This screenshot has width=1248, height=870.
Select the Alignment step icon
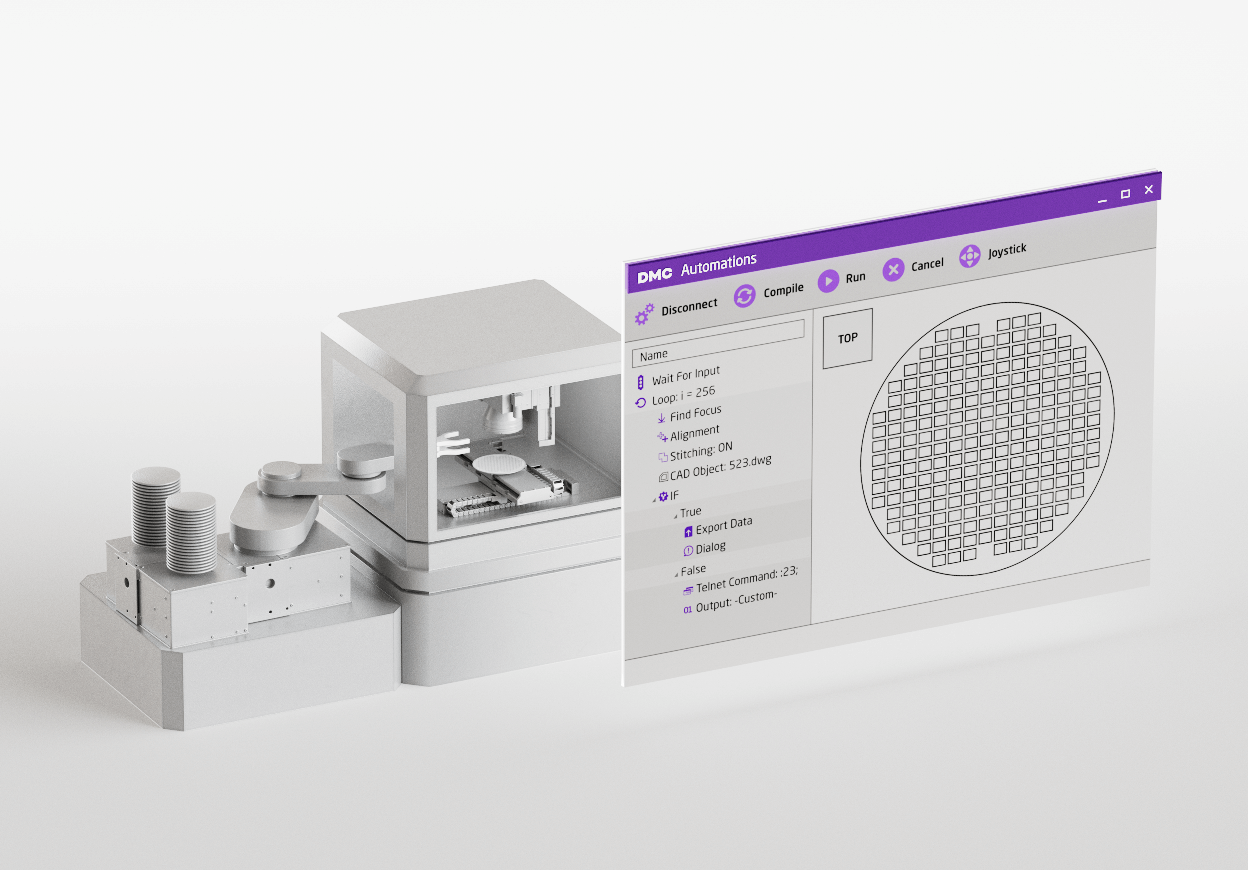tap(661, 436)
